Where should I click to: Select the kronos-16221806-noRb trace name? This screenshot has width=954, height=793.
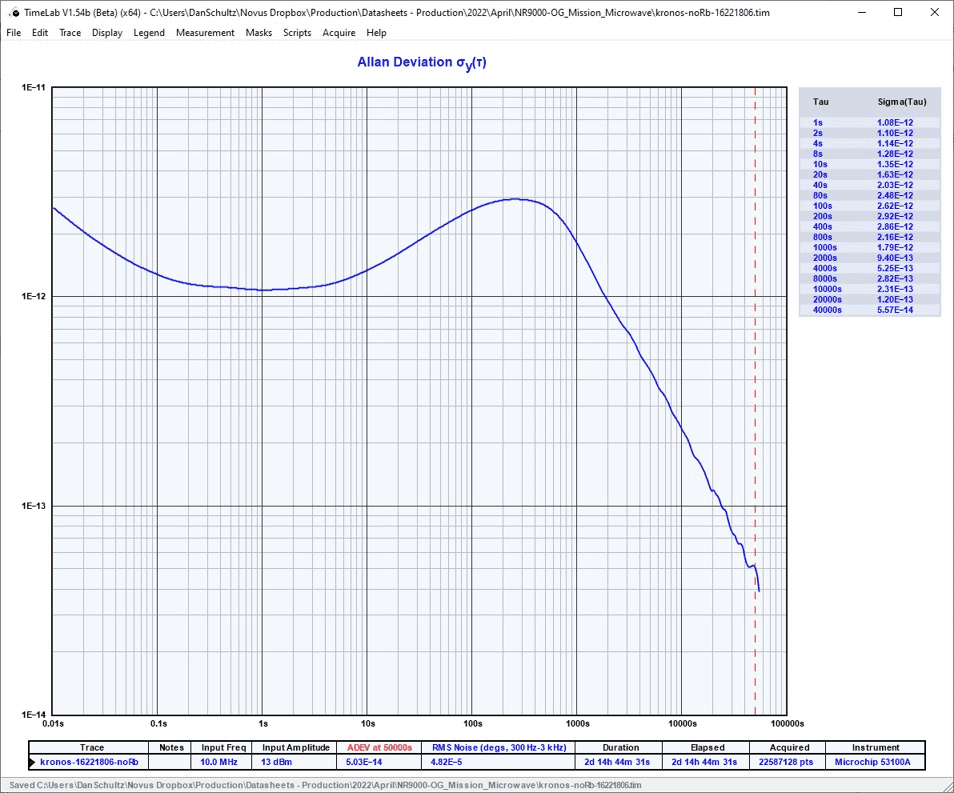[x=96, y=762]
